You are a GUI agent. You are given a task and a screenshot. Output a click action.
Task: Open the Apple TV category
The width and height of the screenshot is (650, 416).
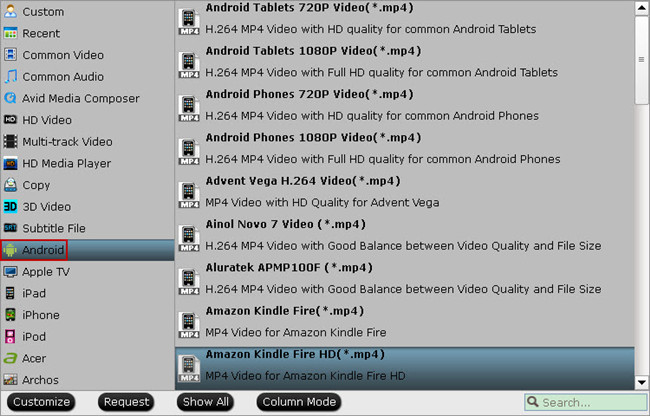(87, 272)
